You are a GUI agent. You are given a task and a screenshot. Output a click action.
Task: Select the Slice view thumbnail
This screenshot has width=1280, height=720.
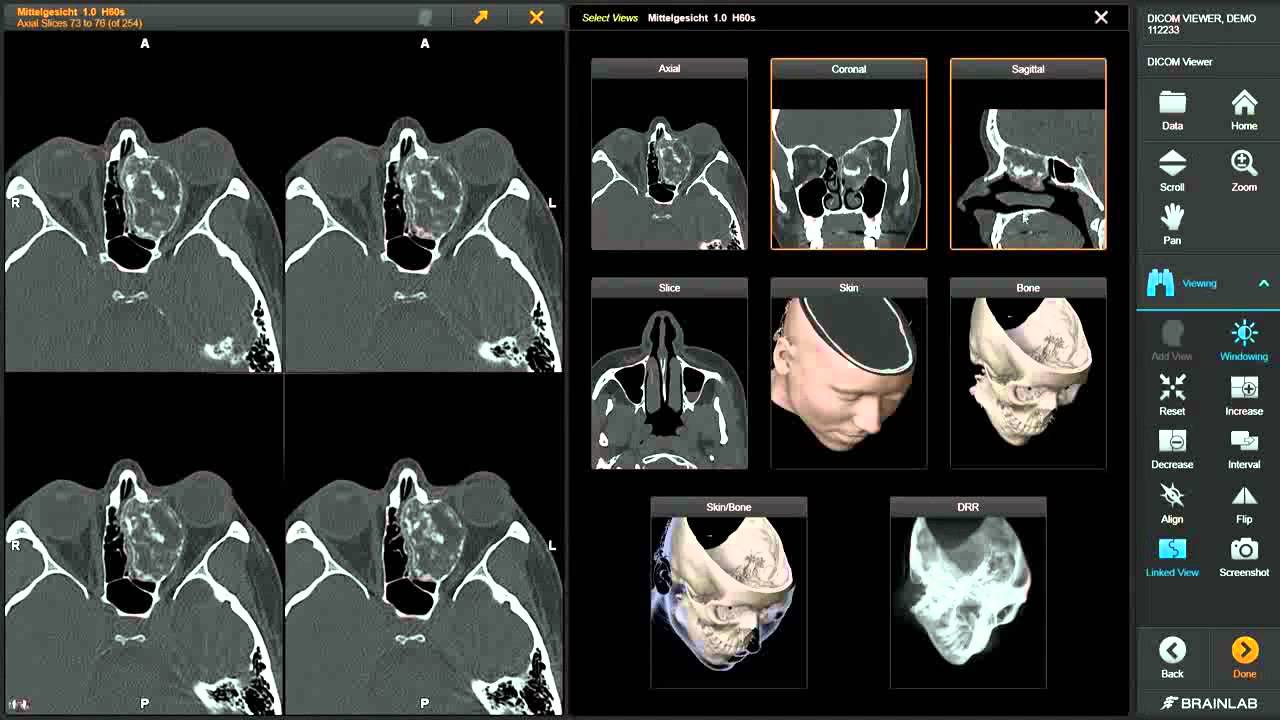[x=669, y=373]
